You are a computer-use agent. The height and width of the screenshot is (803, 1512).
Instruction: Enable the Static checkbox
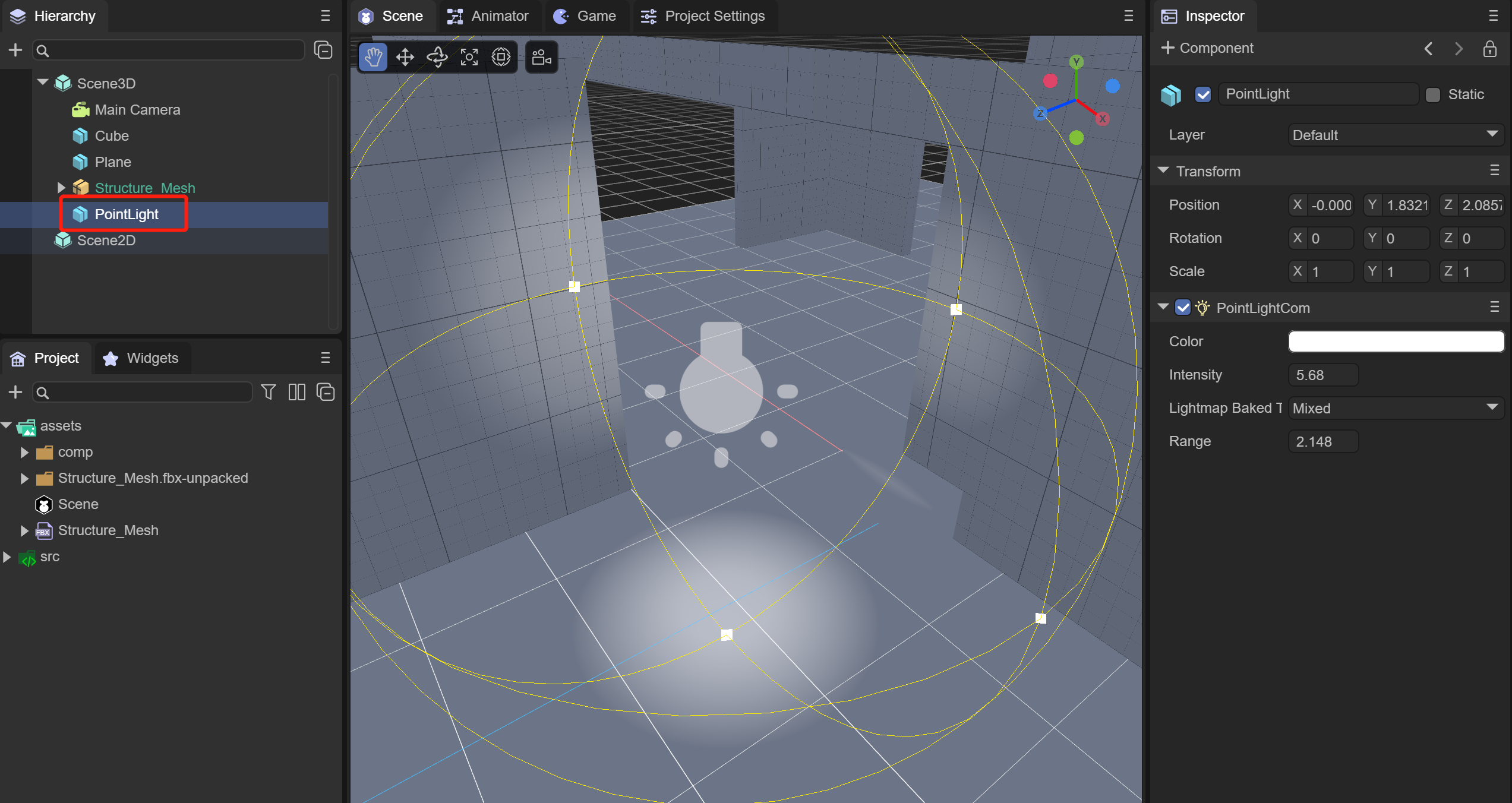1433,94
